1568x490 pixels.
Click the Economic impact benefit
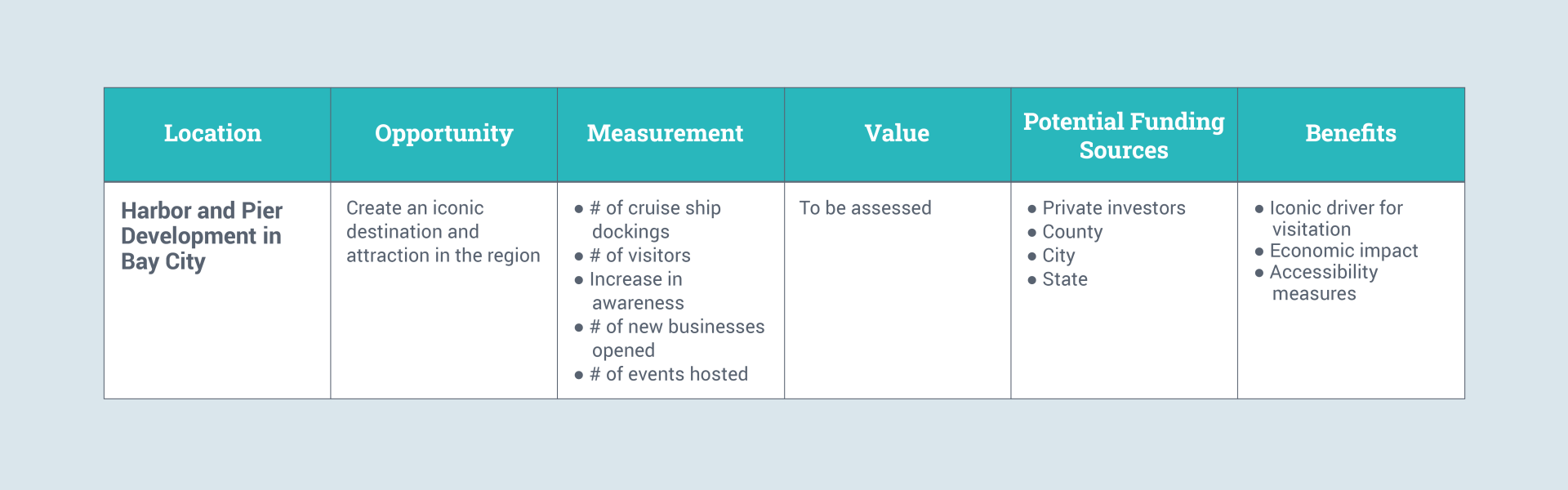(x=1343, y=251)
